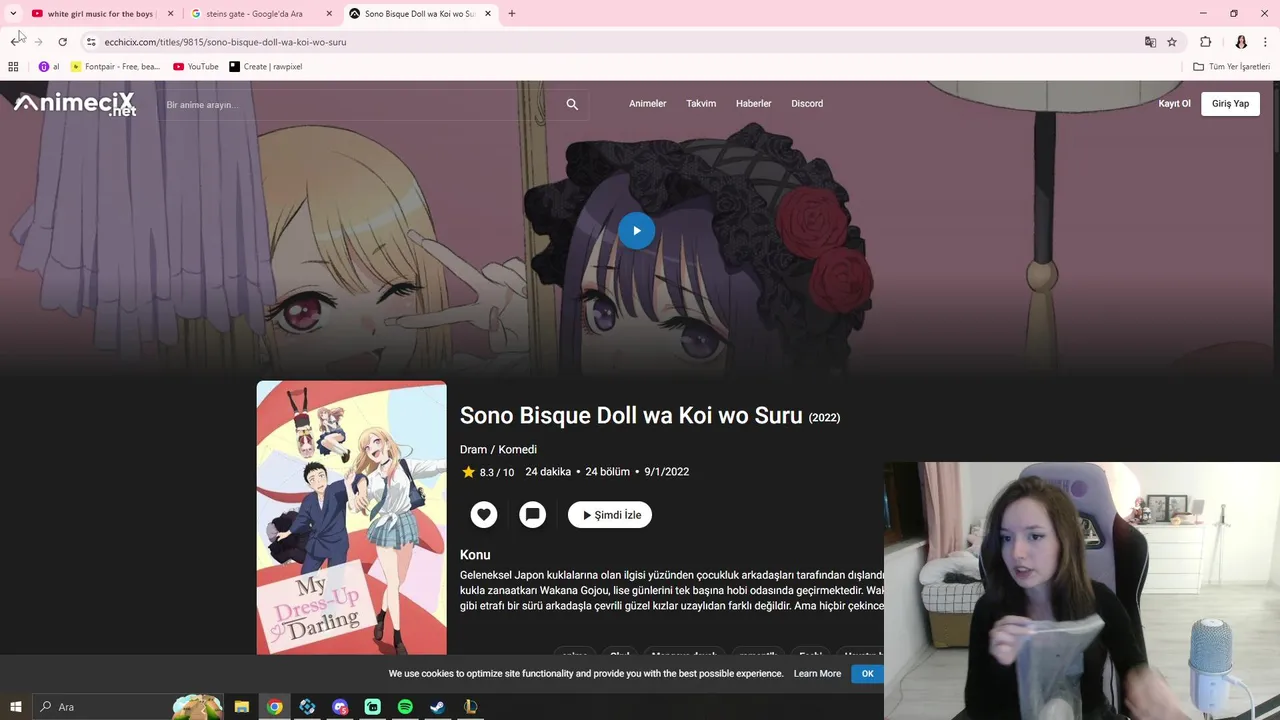
Task: Open the Chrome extensions puzzle icon
Action: (1205, 42)
